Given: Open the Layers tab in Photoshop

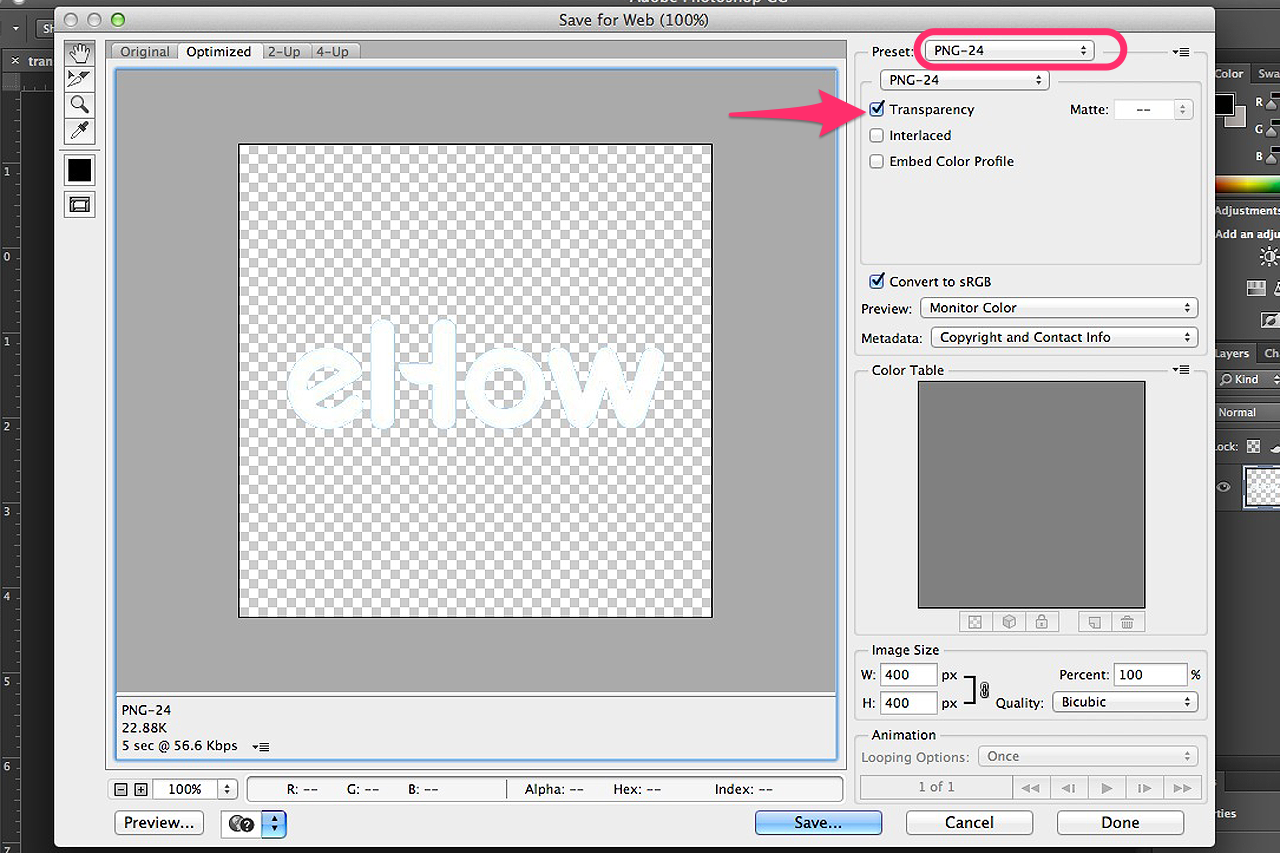Looking at the screenshot, I should [x=1232, y=353].
